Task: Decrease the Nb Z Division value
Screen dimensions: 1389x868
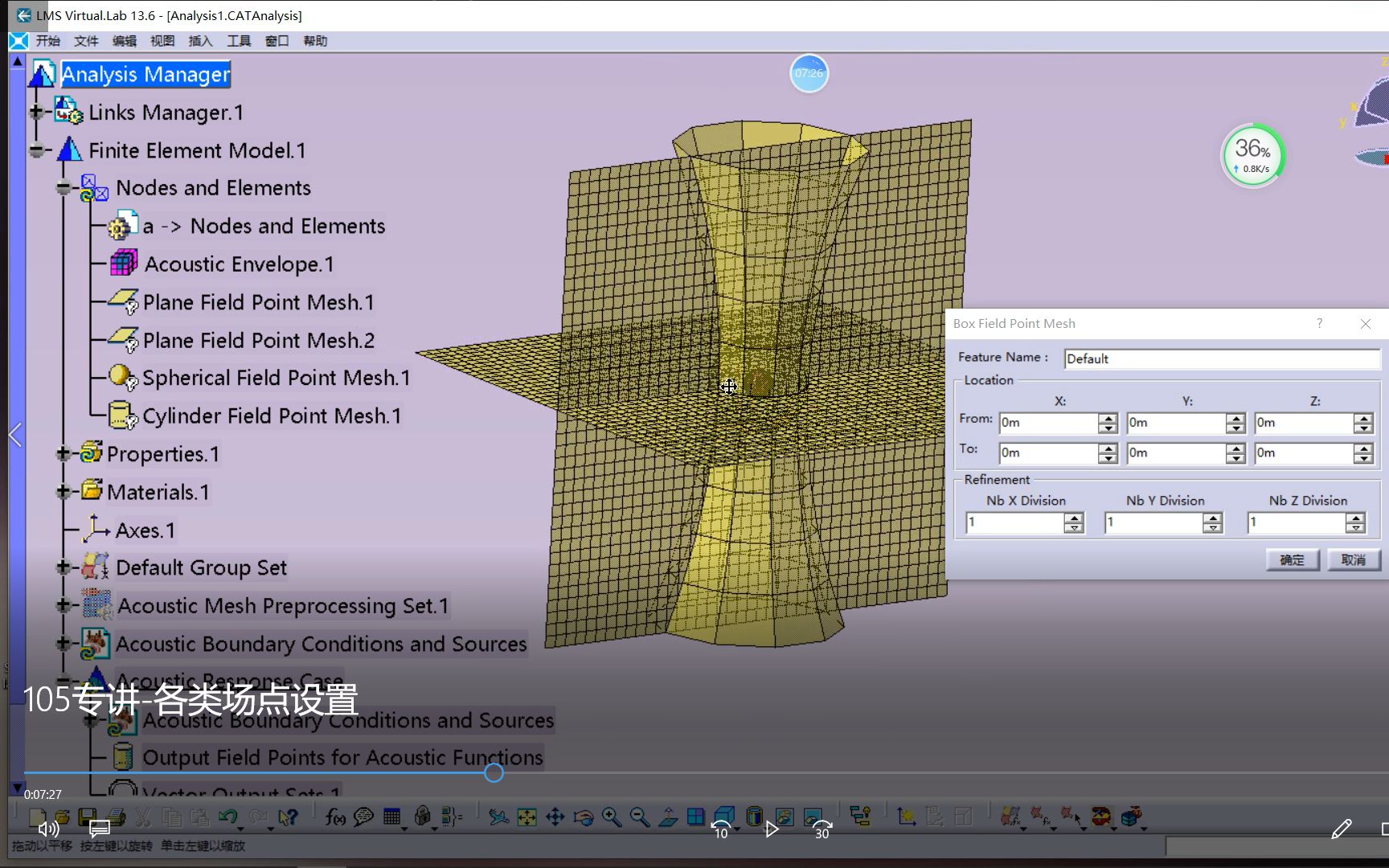Action: click(1355, 528)
